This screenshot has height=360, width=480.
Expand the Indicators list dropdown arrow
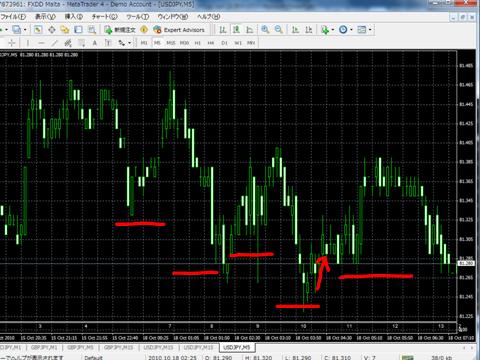[333, 30]
